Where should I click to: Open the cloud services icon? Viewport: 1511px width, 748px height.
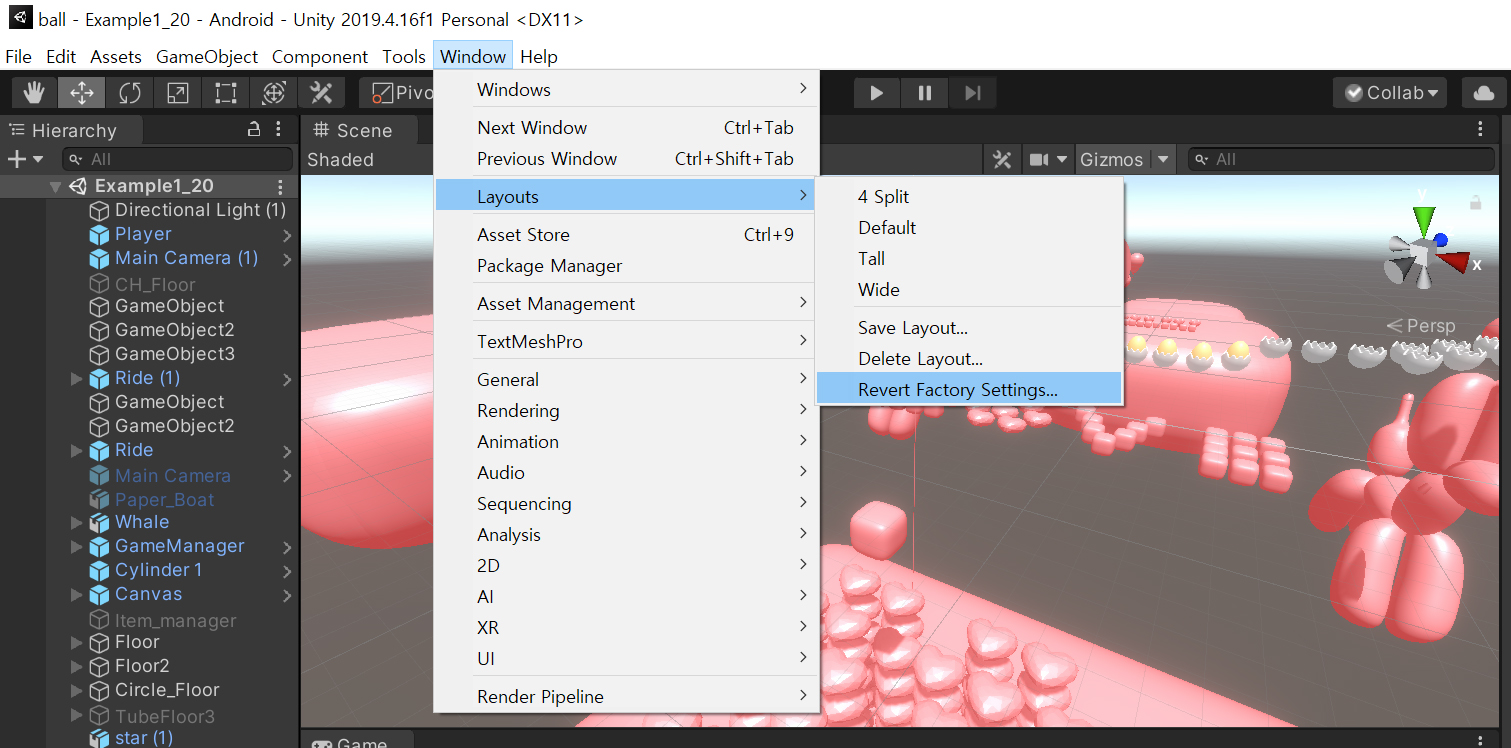(1484, 93)
